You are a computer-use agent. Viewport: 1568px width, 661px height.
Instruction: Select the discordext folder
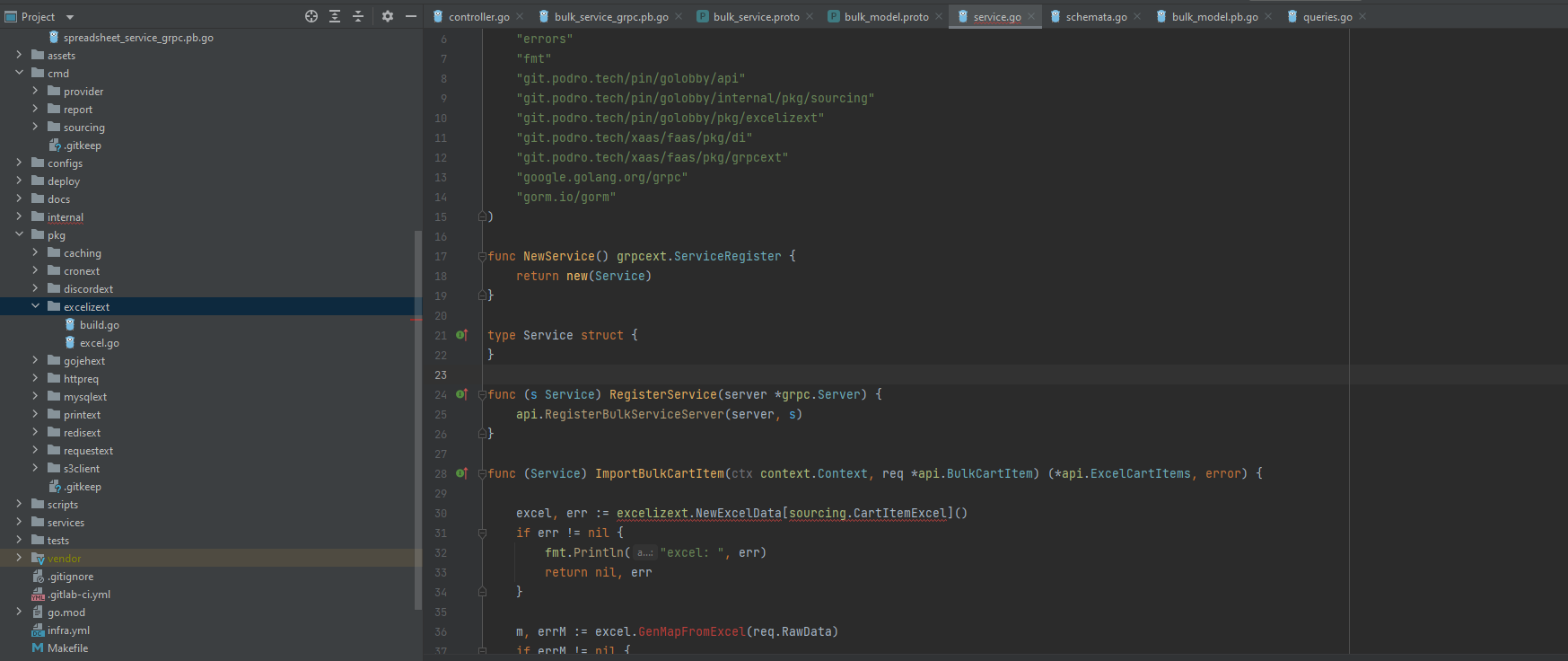[x=88, y=289]
